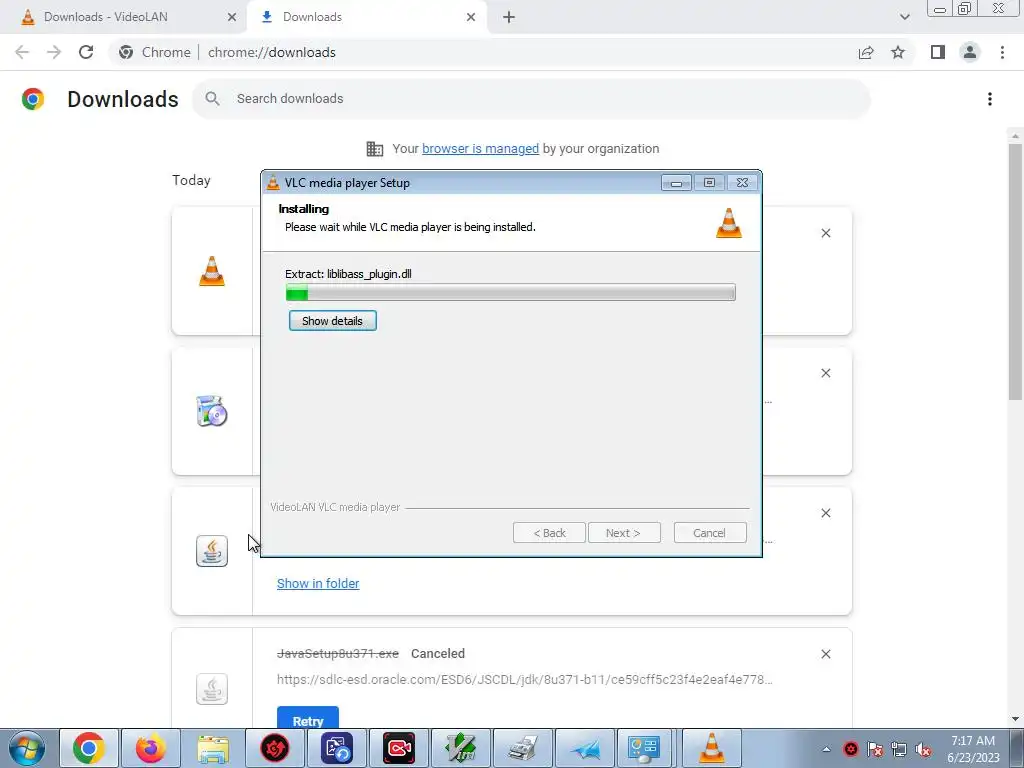The image size is (1024, 768).
Task: Retry the canceled JavaSetup8u371.exe download
Action: (x=308, y=718)
